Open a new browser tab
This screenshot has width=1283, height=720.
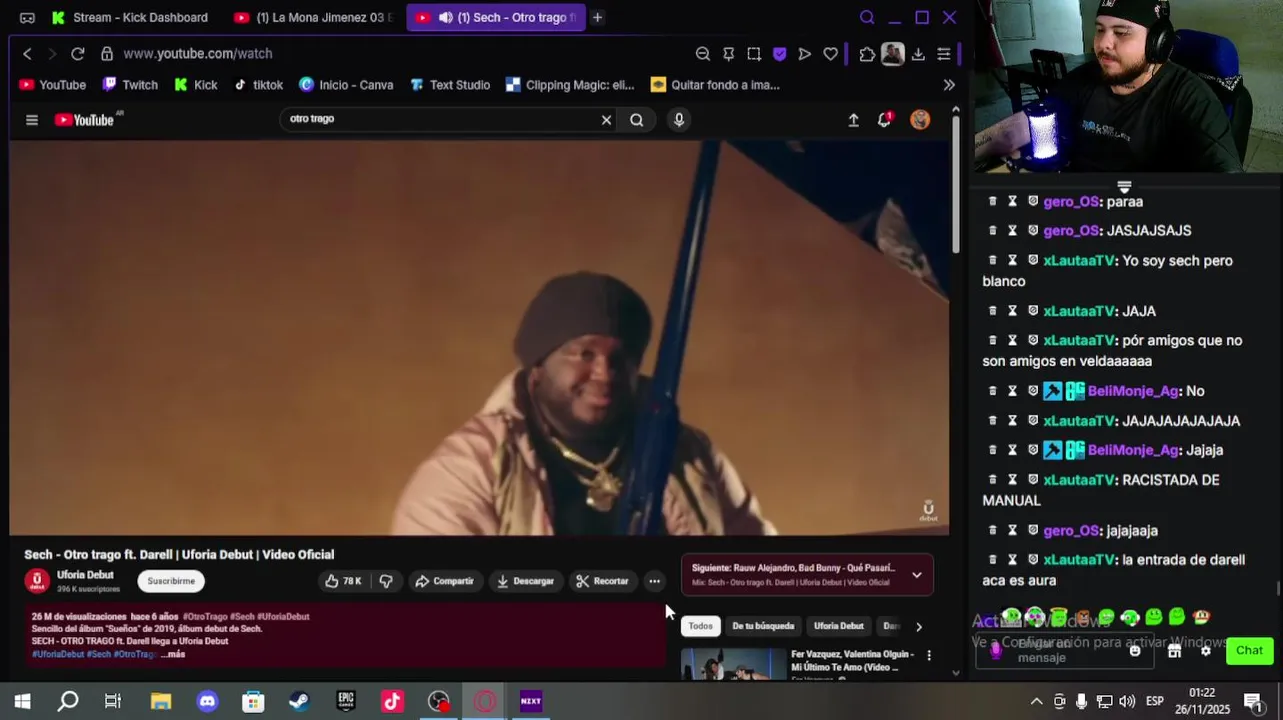click(x=597, y=17)
